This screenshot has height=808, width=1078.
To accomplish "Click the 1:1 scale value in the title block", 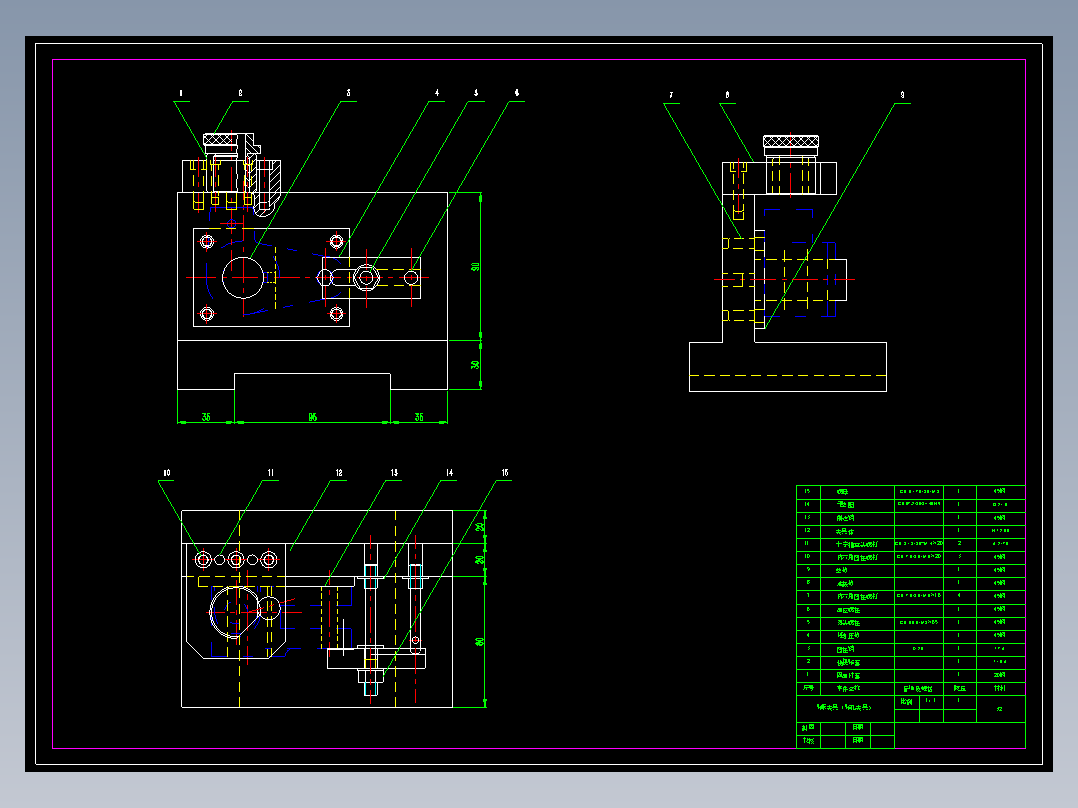I will coord(931,701).
